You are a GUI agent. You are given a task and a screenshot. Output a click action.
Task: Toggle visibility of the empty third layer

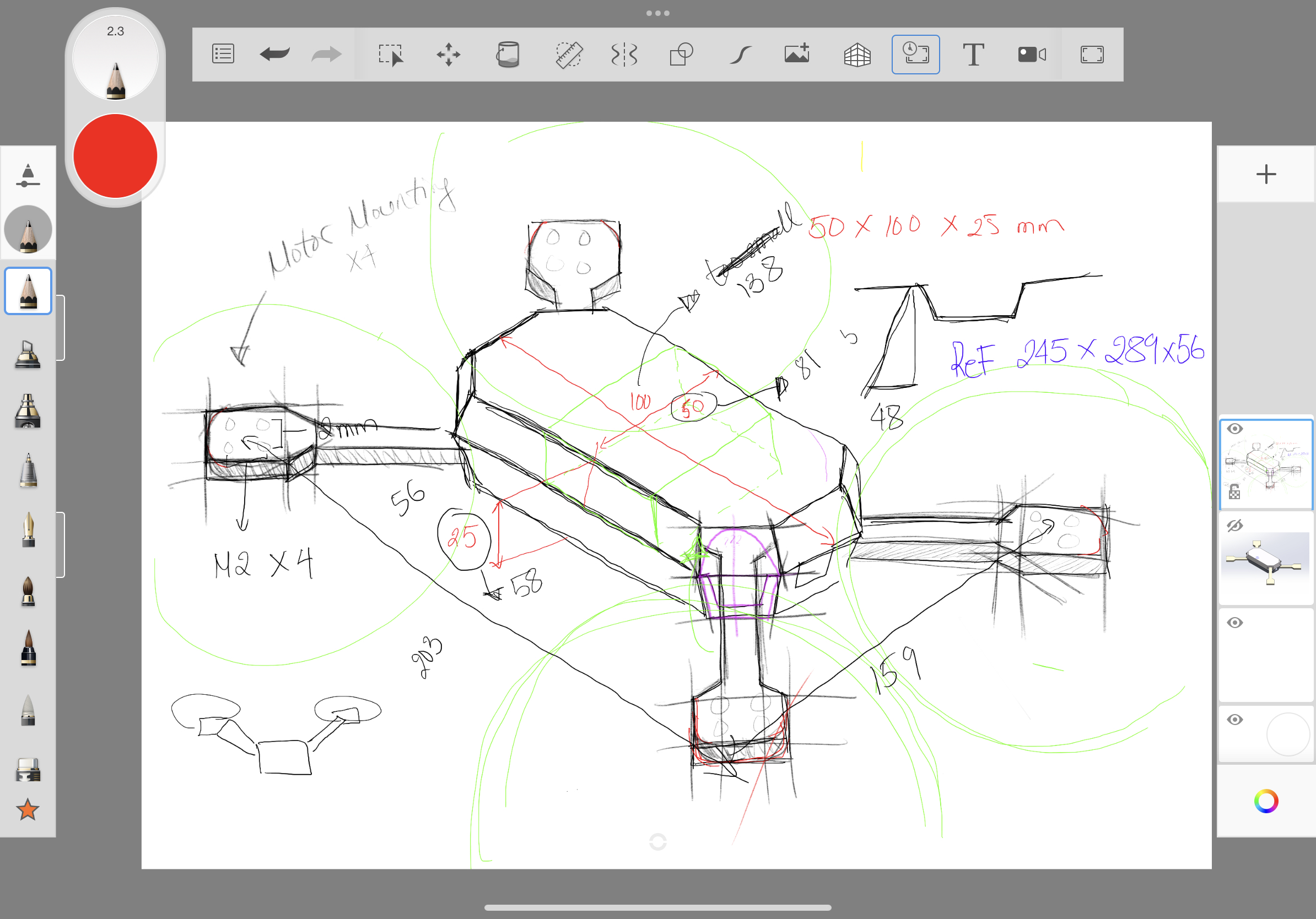[1234, 622]
